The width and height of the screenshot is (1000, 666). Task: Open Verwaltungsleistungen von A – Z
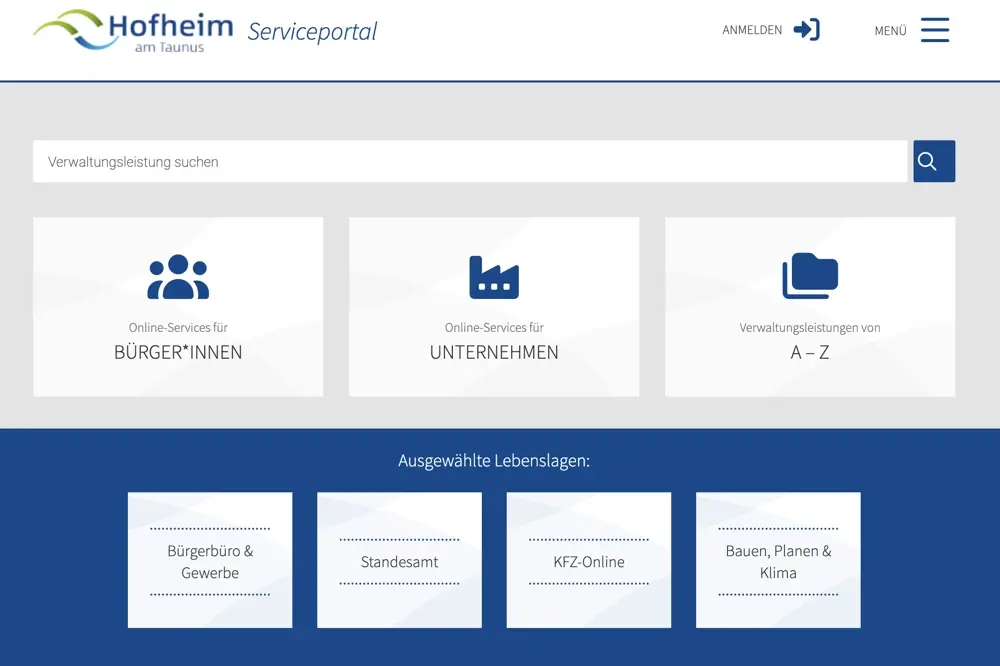[810, 307]
